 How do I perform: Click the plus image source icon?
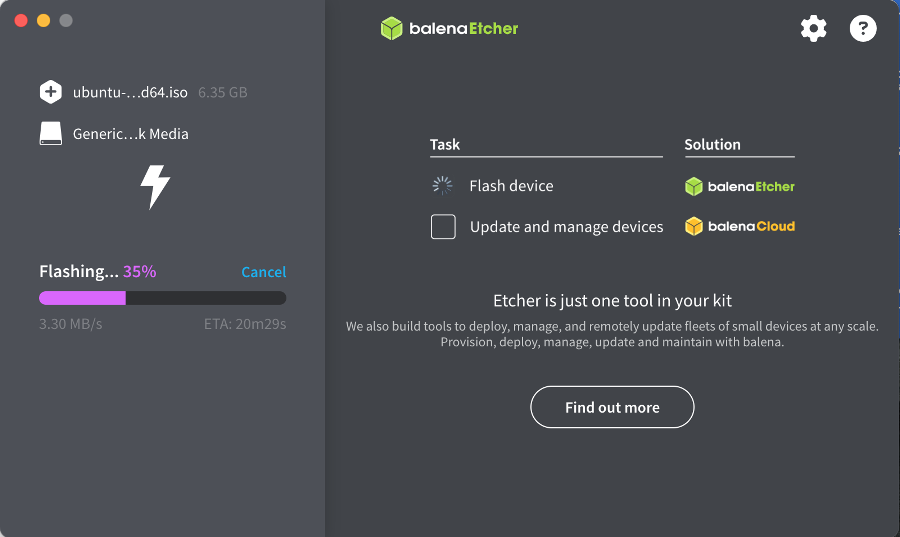click(x=51, y=92)
